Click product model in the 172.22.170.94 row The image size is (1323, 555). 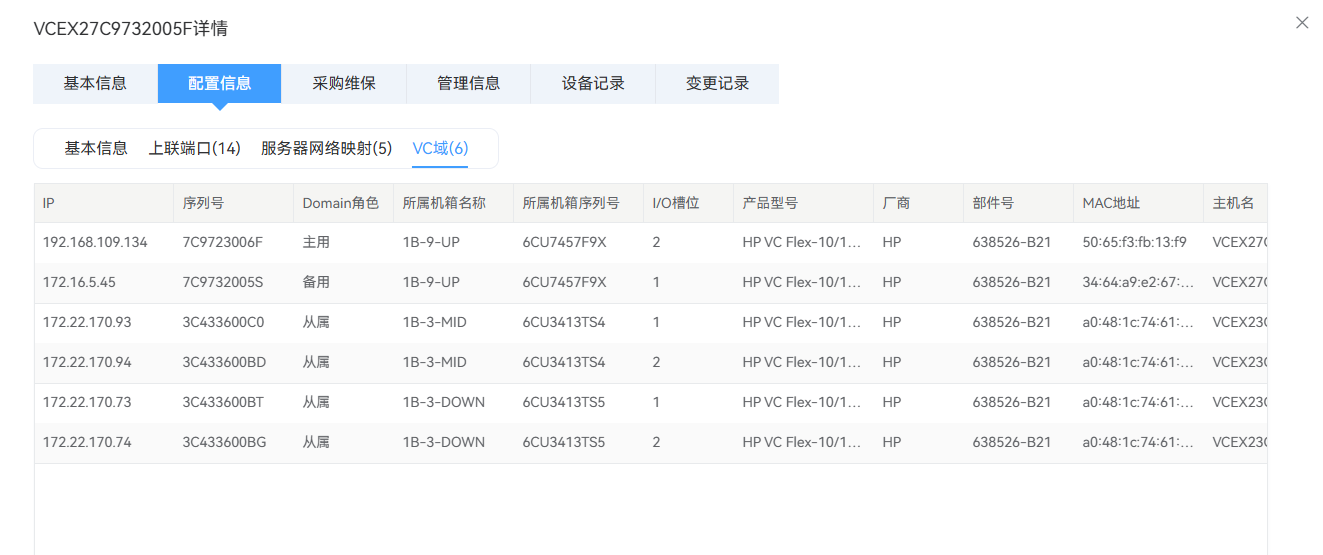tap(802, 362)
